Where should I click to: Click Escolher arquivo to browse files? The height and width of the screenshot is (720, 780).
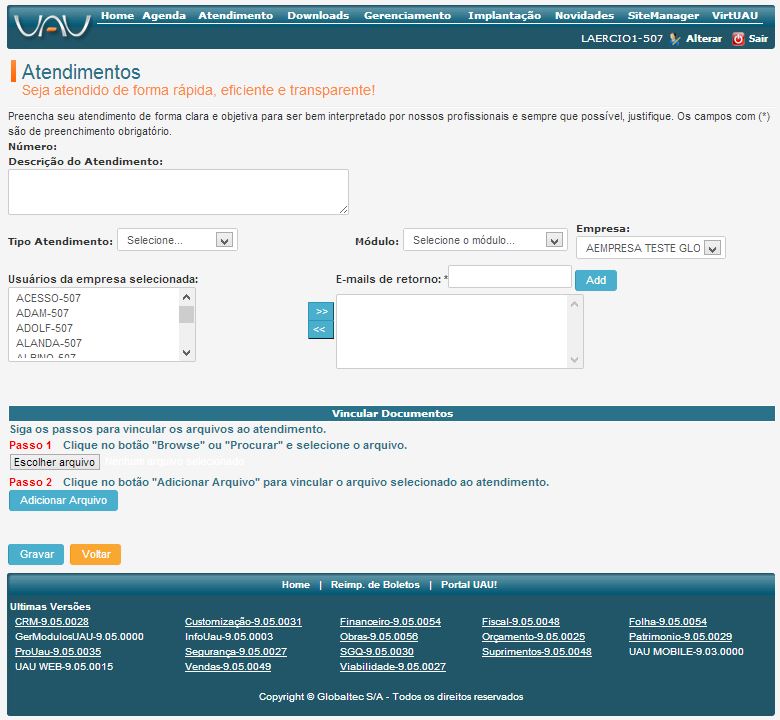point(55,462)
